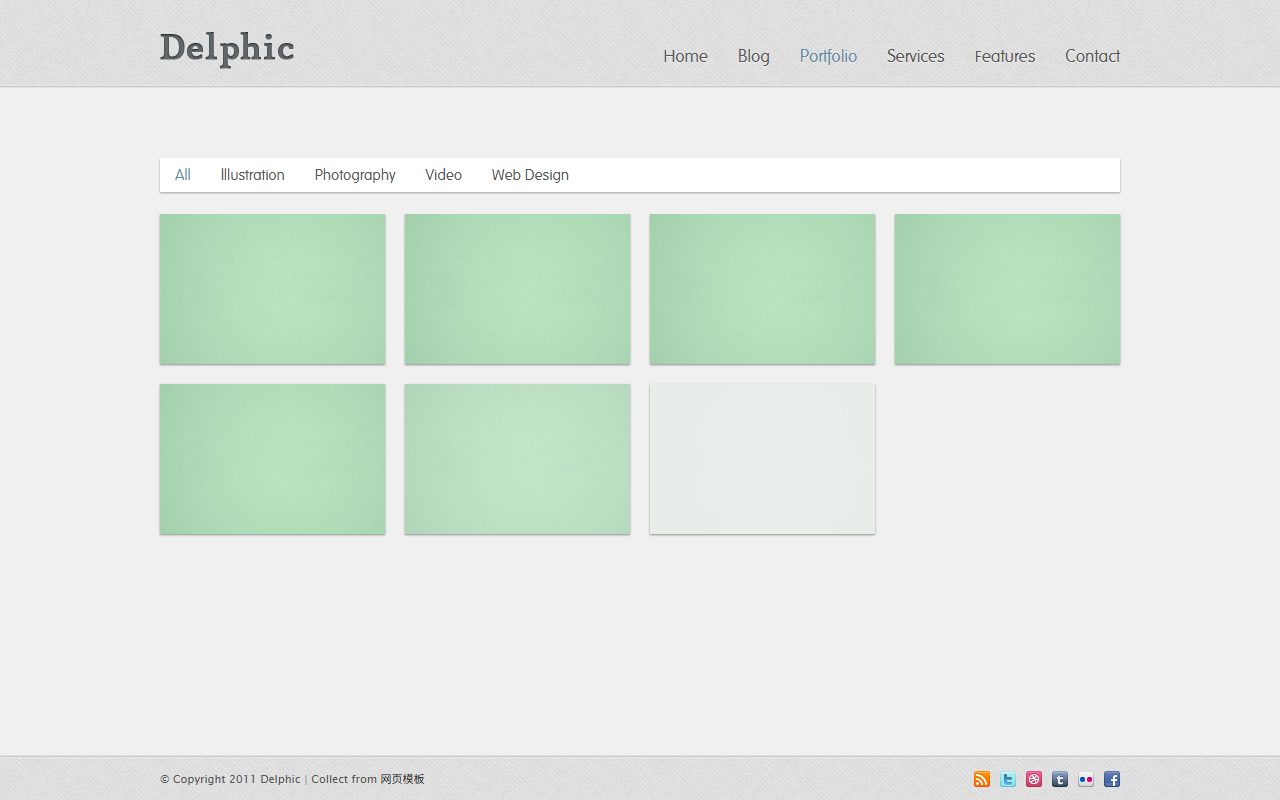Click the Facebook icon in footer
Screen dimensions: 1280x800
1112,779
